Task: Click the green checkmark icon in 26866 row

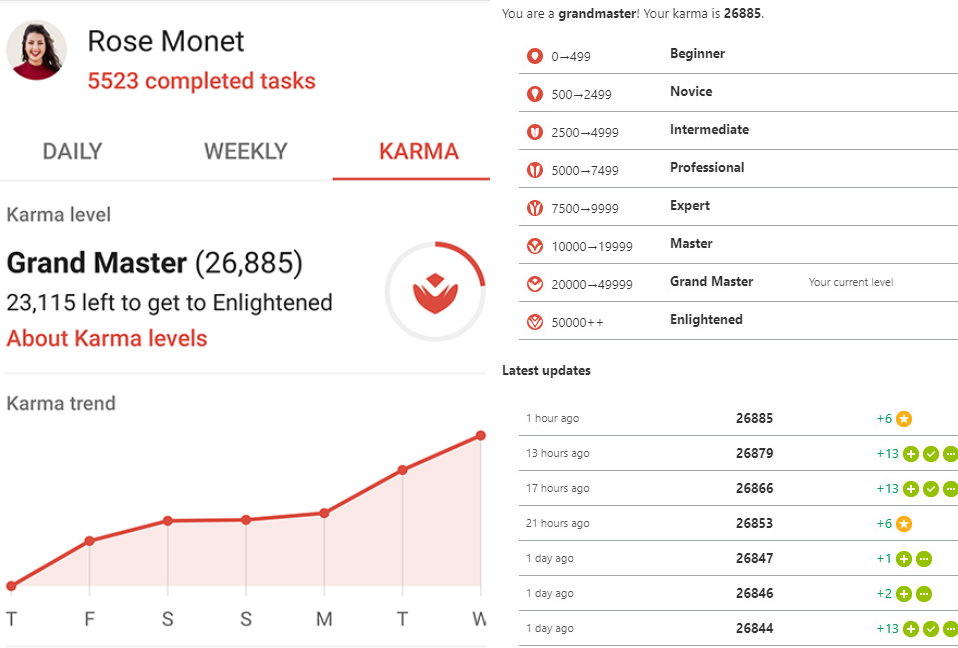Action: [x=931, y=489]
